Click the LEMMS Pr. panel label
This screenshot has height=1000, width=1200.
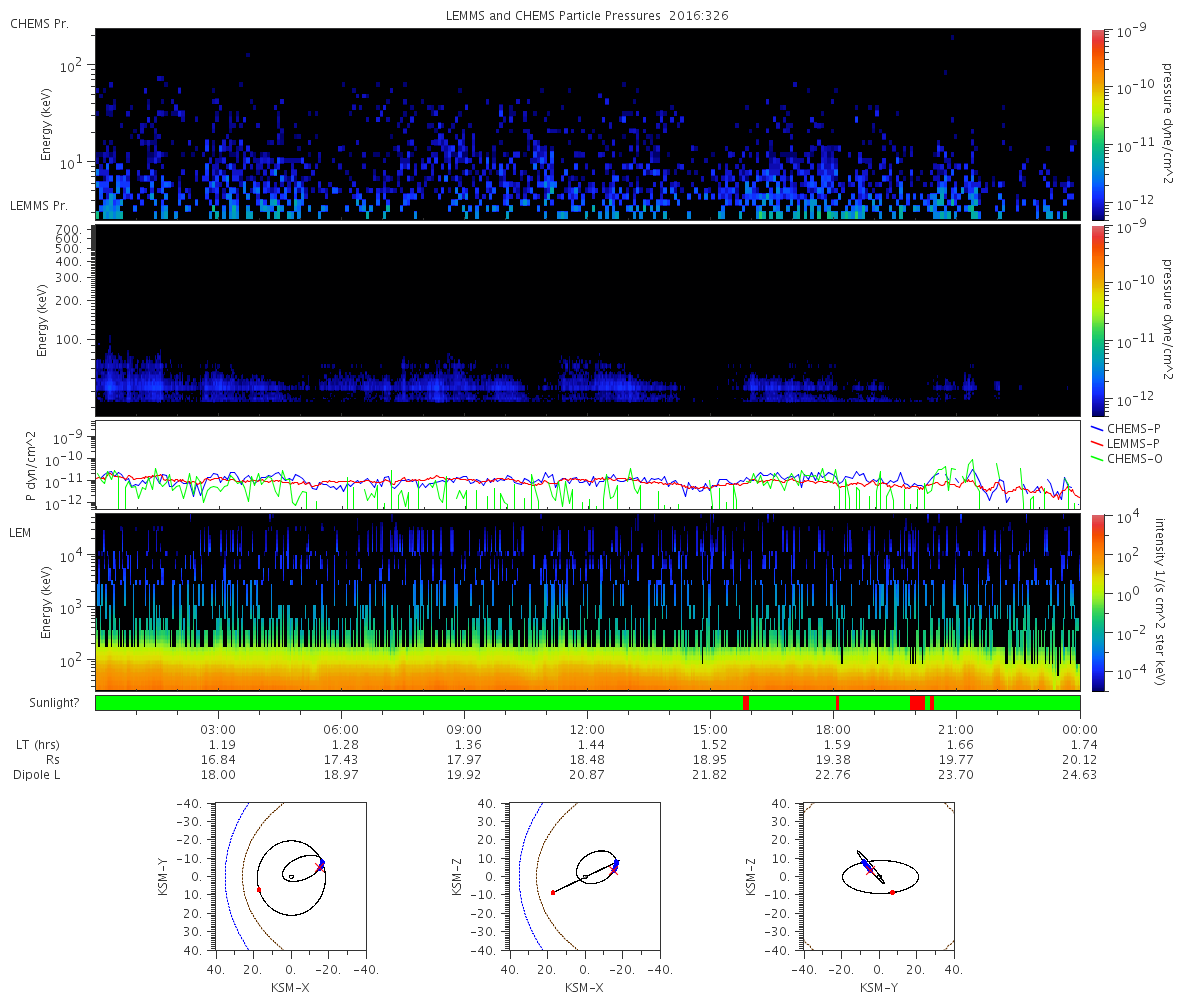click(39, 206)
